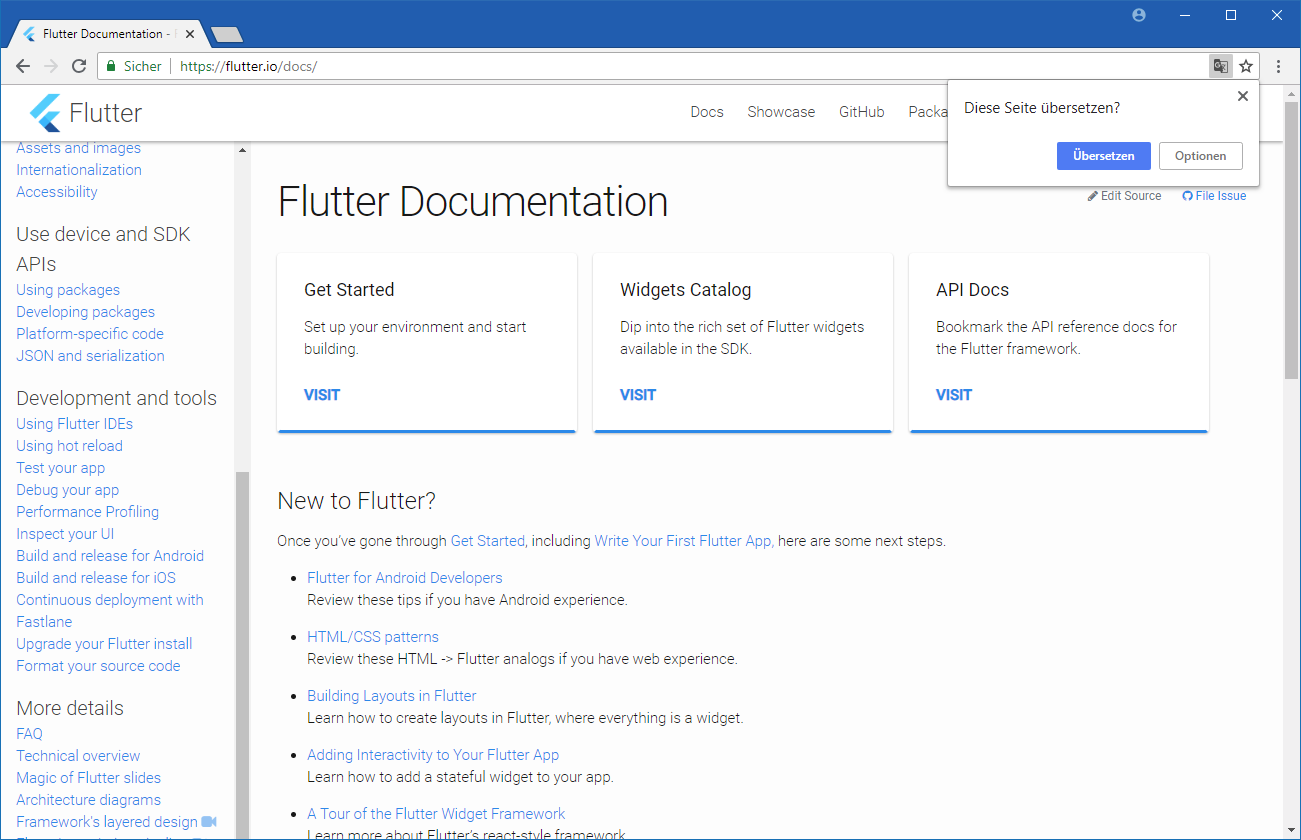This screenshot has height=840, width=1301.
Task: Click VISIT on Get Started card
Action: click(322, 395)
